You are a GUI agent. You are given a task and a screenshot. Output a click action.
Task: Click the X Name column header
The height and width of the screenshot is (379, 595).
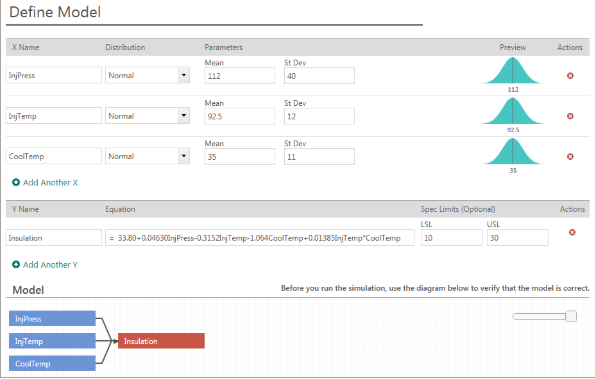click(25, 47)
